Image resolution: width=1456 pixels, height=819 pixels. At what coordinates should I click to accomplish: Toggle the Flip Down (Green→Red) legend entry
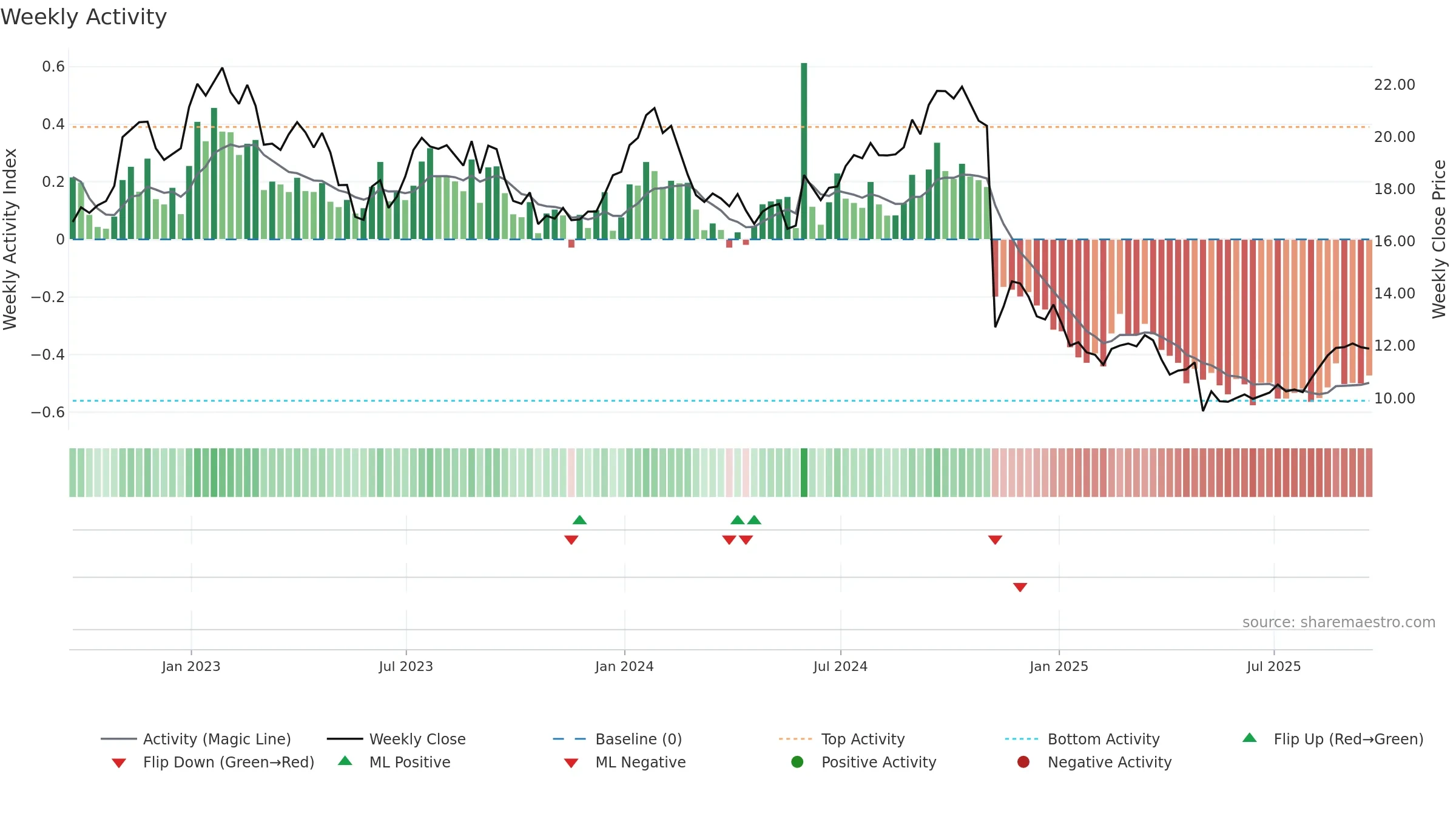click(213, 762)
